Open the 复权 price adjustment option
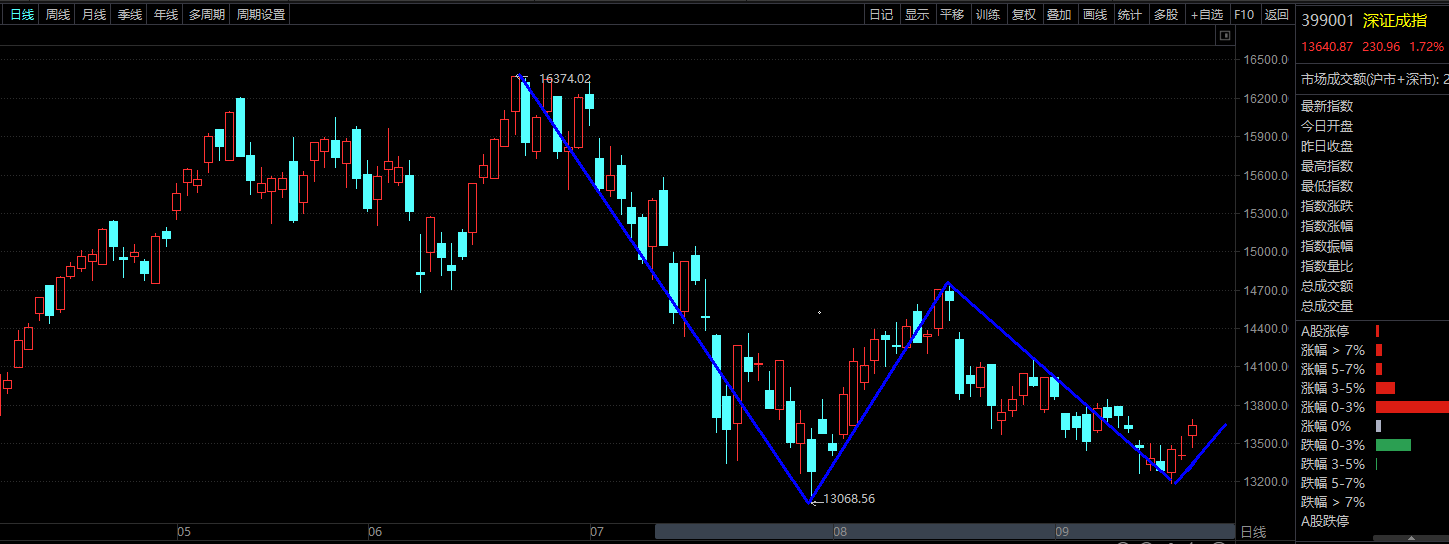 click(1024, 15)
